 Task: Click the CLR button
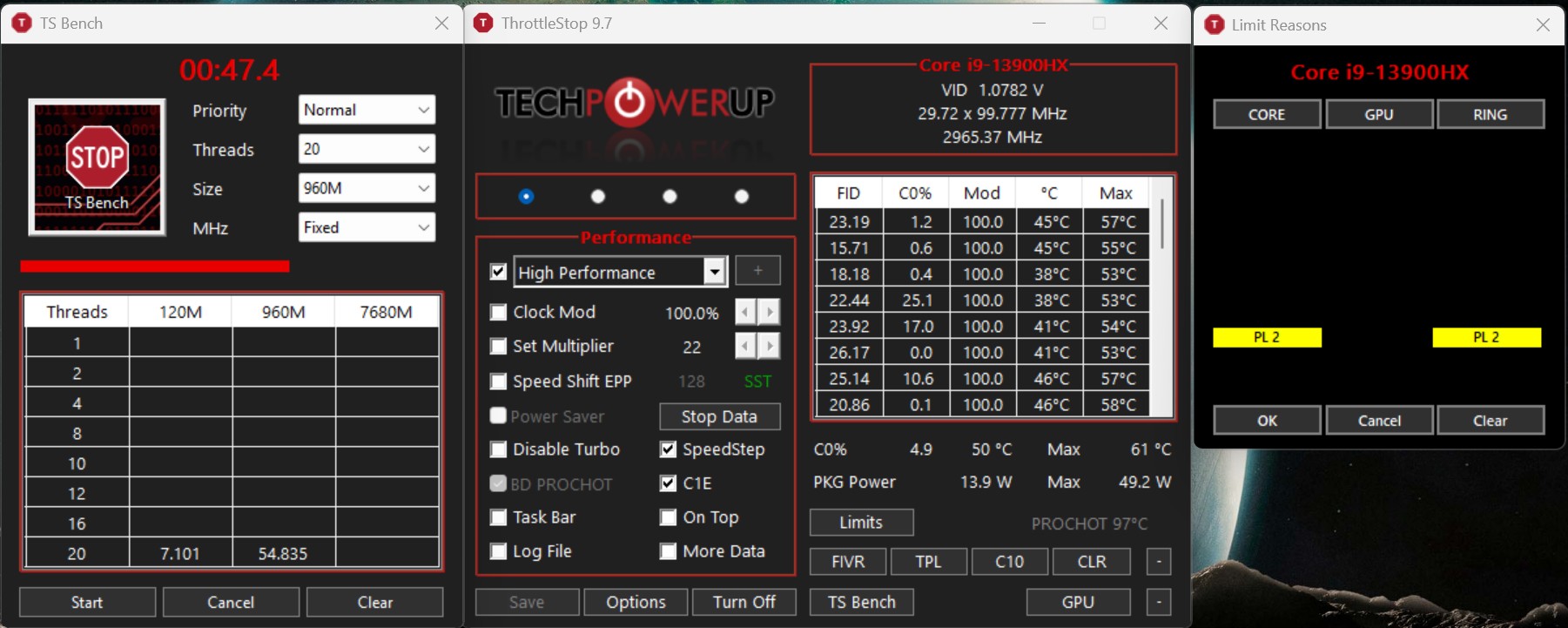(1092, 562)
